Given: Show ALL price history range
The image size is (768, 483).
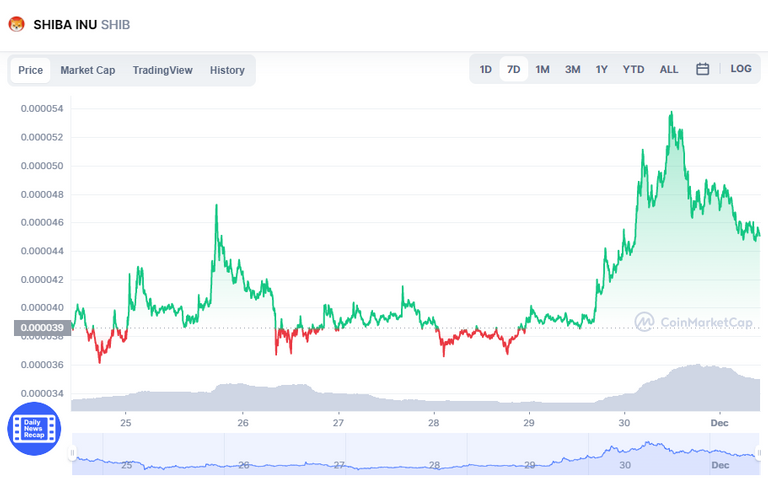Looking at the screenshot, I should coord(669,69).
